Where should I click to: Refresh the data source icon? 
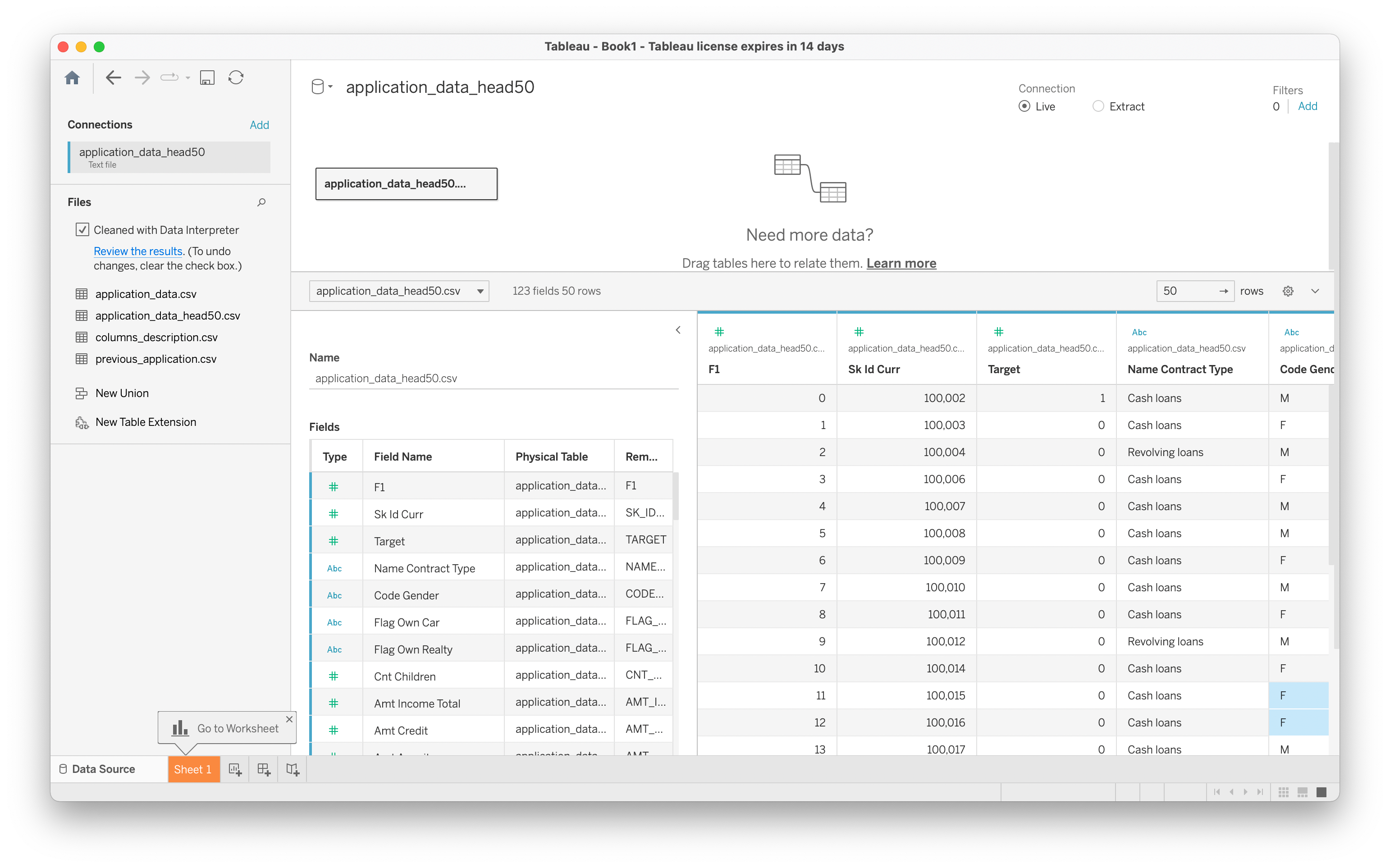click(236, 78)
